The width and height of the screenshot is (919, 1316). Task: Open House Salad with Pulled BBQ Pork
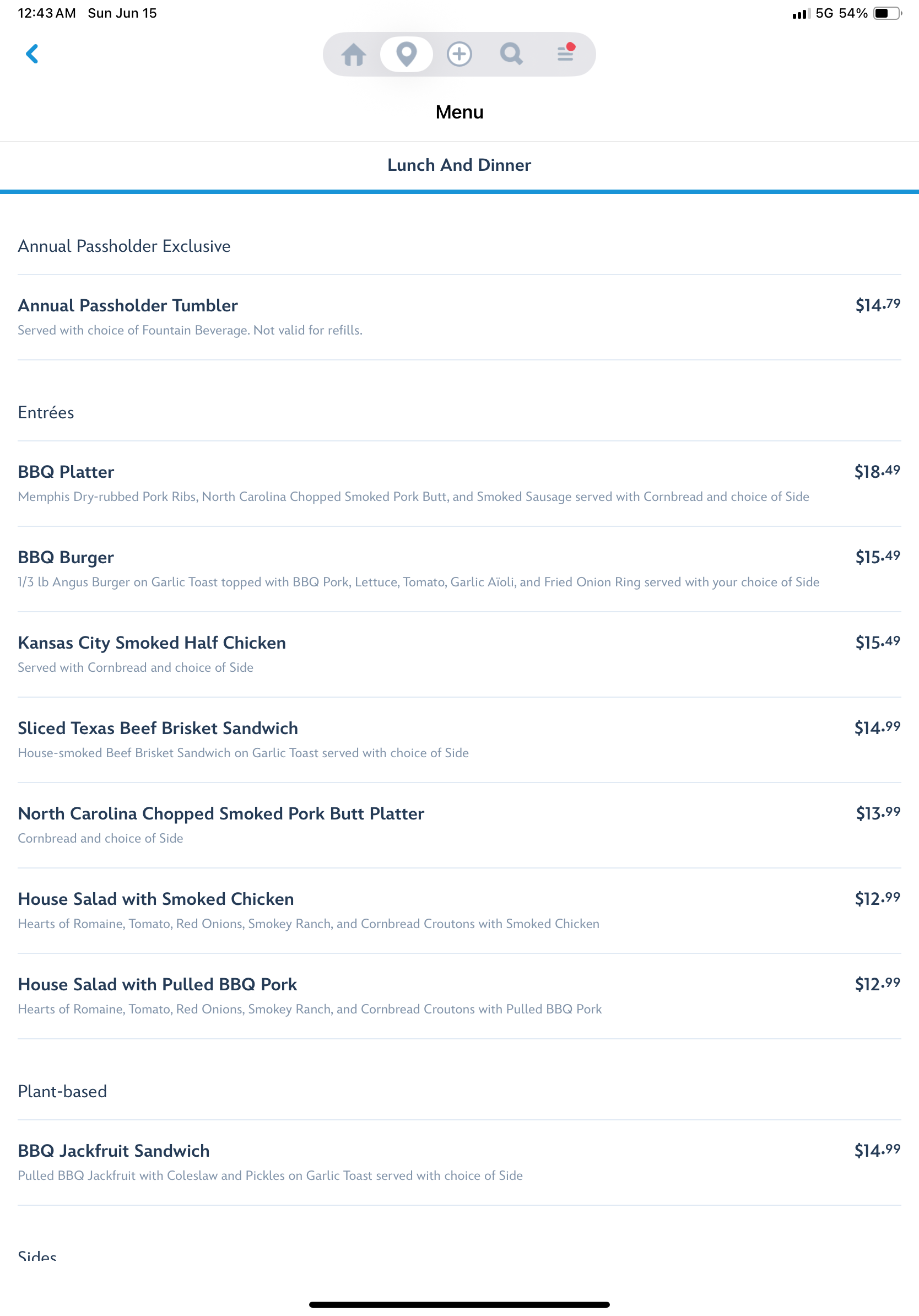[158, 984]
